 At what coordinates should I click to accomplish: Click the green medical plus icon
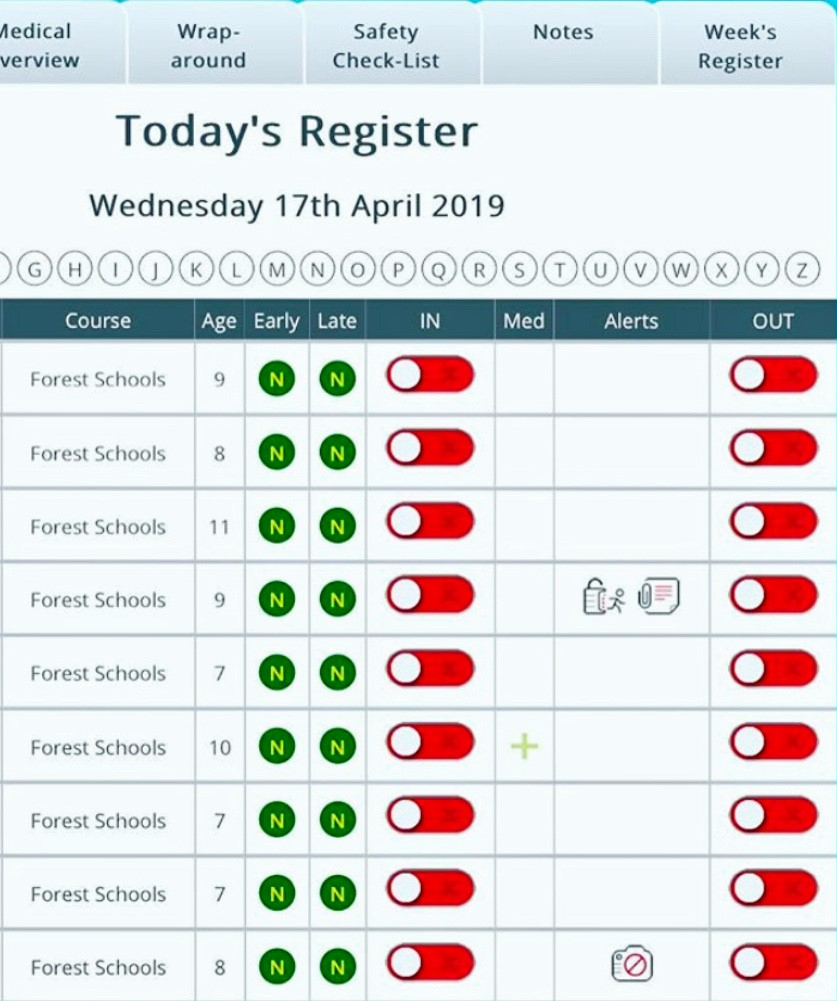pos(525,746)
